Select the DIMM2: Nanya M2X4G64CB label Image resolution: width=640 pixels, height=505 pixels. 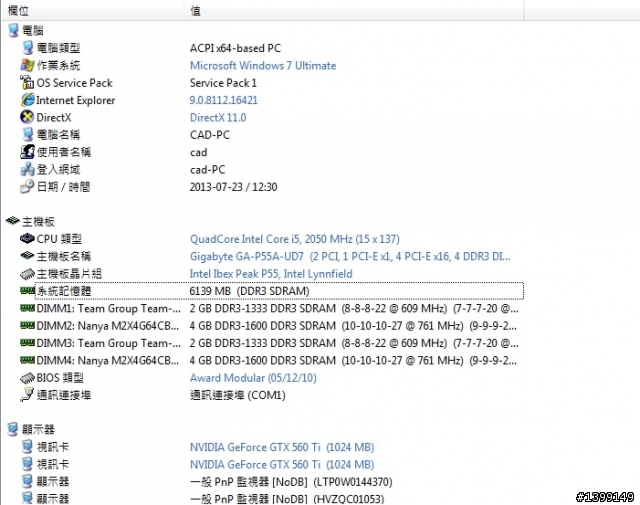108,326
